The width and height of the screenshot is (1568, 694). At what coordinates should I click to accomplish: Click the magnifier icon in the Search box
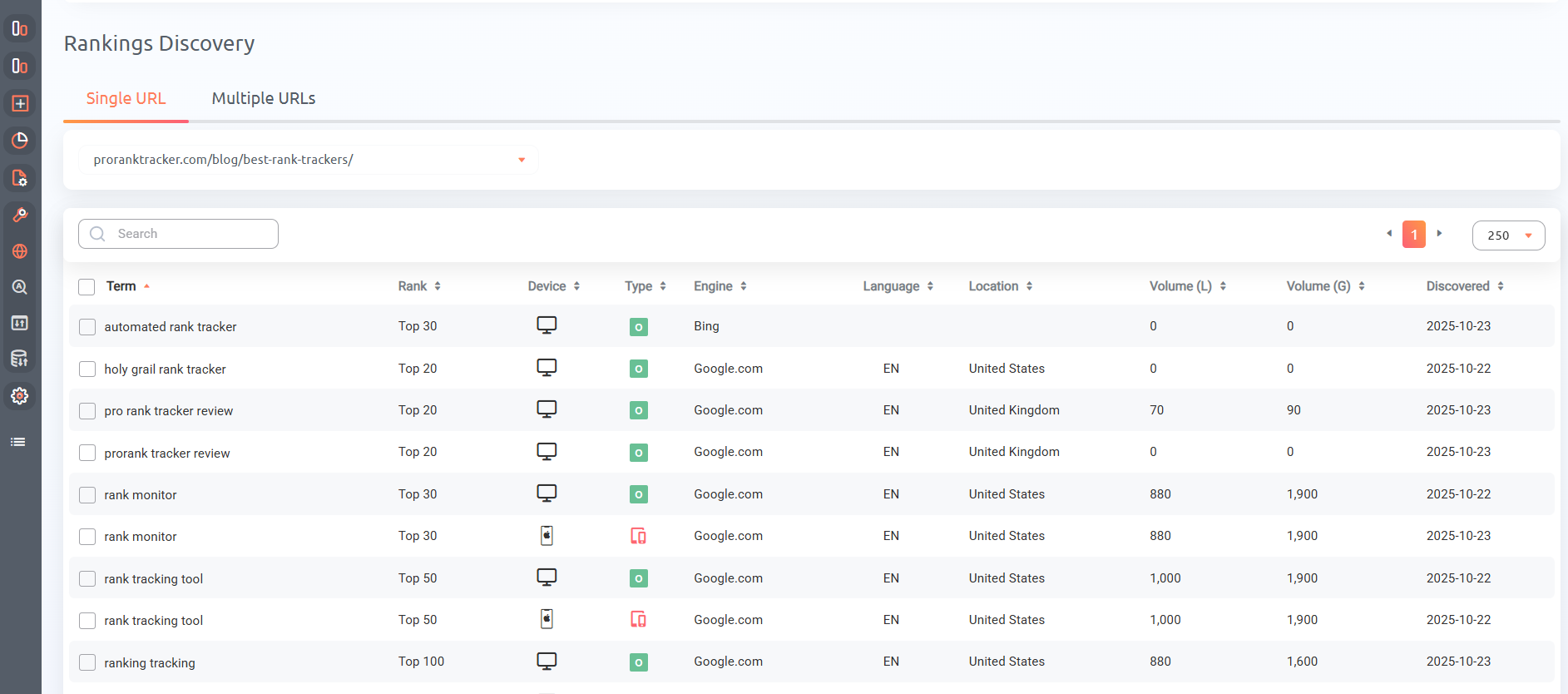pyautogui.click(x=97, y=234)
